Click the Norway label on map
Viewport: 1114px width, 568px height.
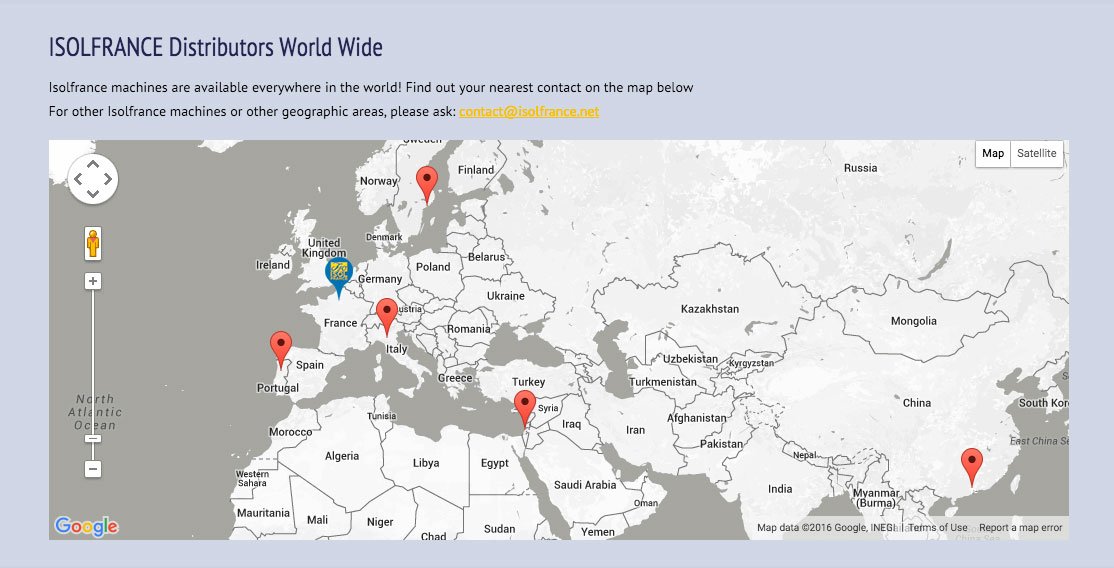(379, 181)
